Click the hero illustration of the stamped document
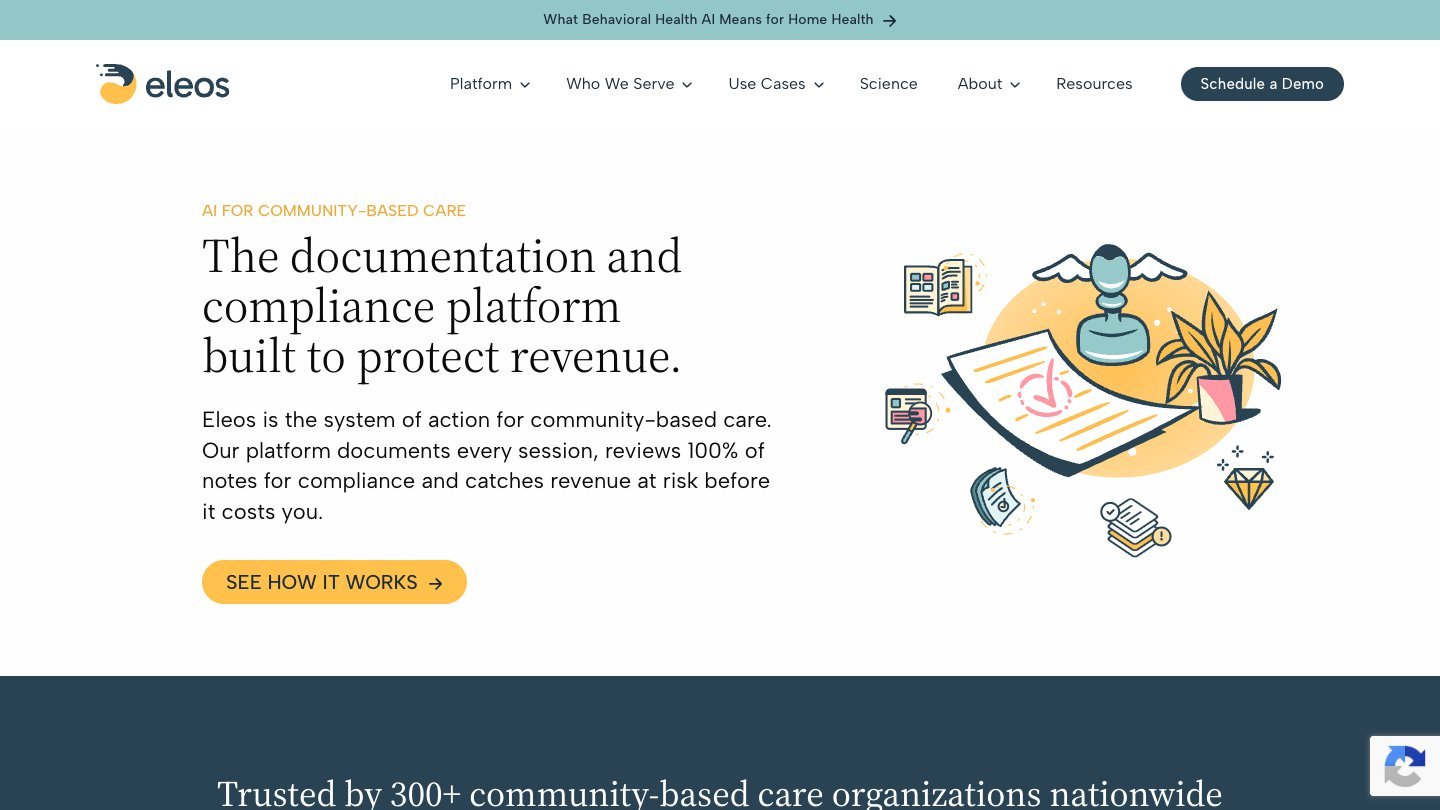Screen dimensions: 1440x810 [x=1082, y=400]
